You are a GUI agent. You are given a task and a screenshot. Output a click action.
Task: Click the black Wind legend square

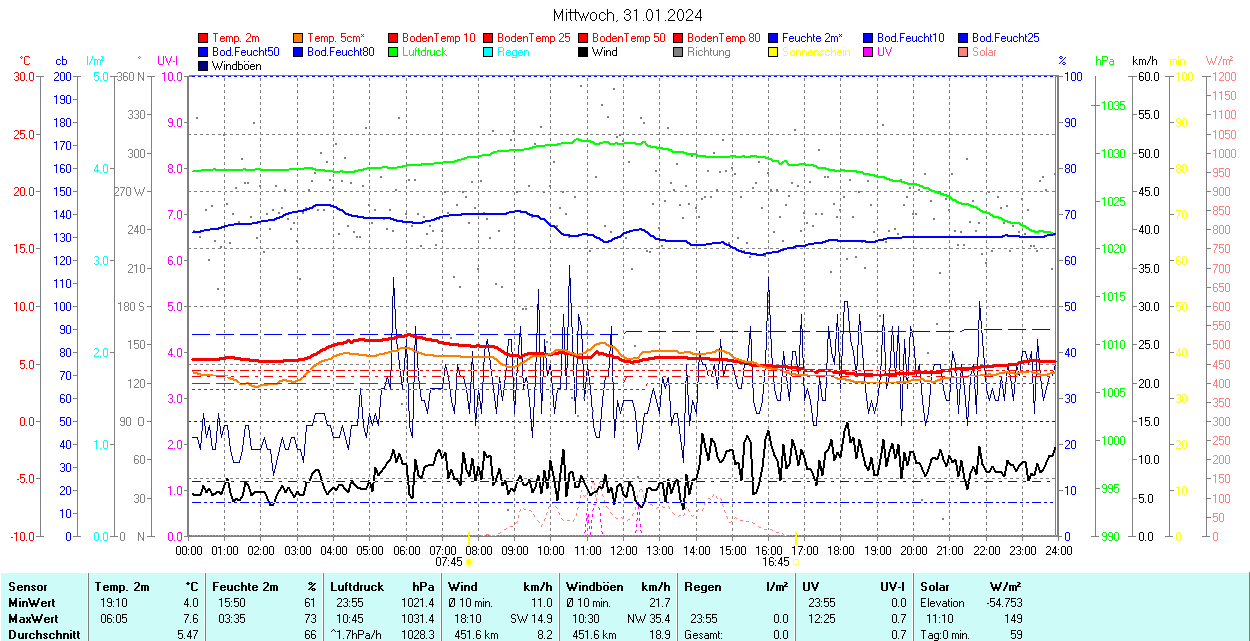(x=584, y=52)
